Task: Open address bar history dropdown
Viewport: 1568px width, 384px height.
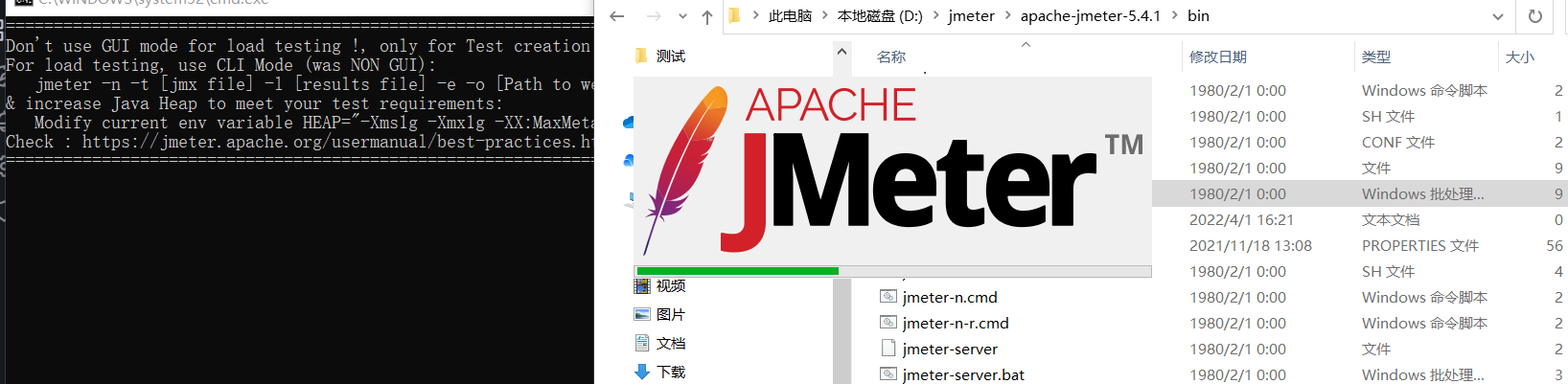Action: point(1497,16)
